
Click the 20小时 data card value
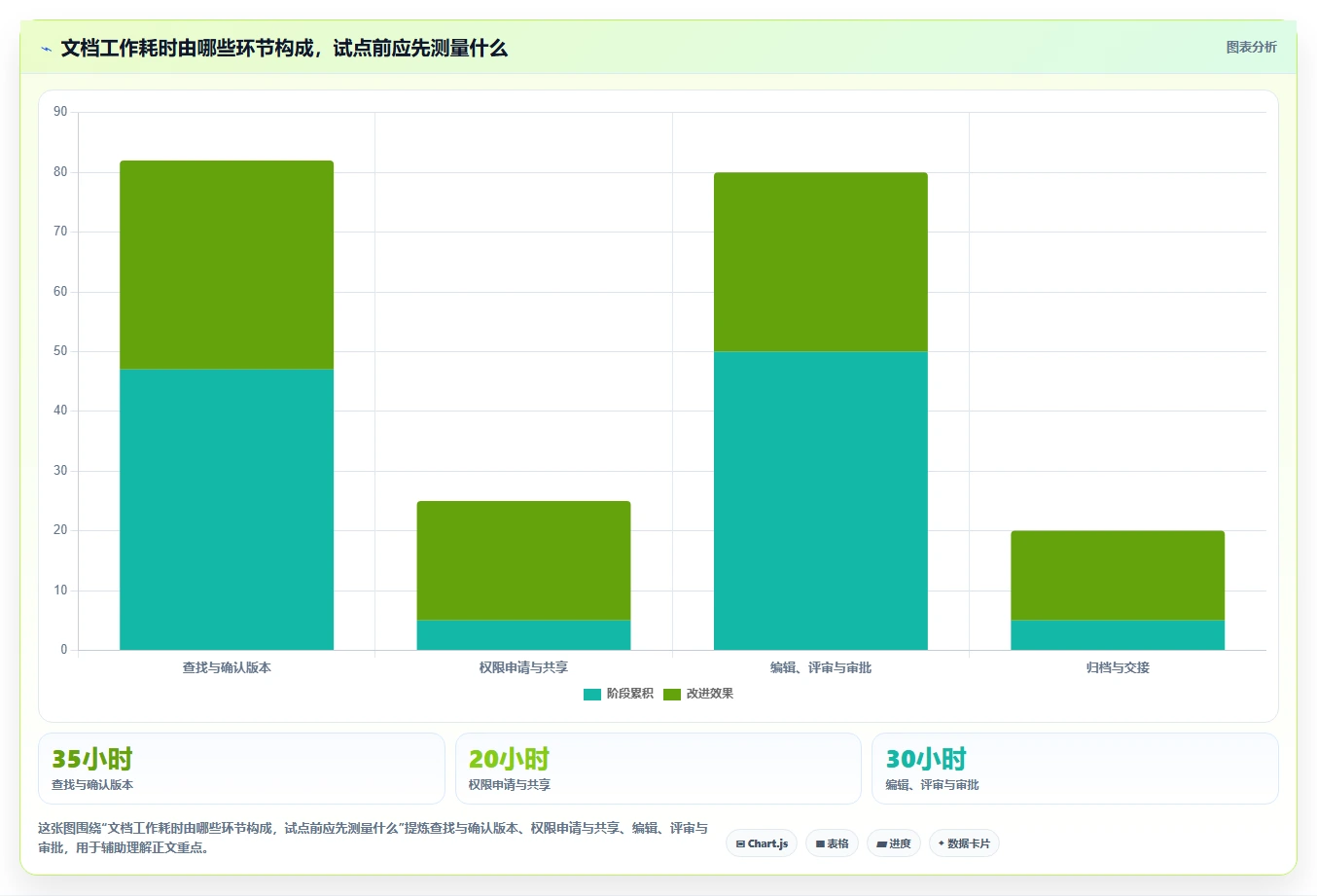[x=509, y=759]
